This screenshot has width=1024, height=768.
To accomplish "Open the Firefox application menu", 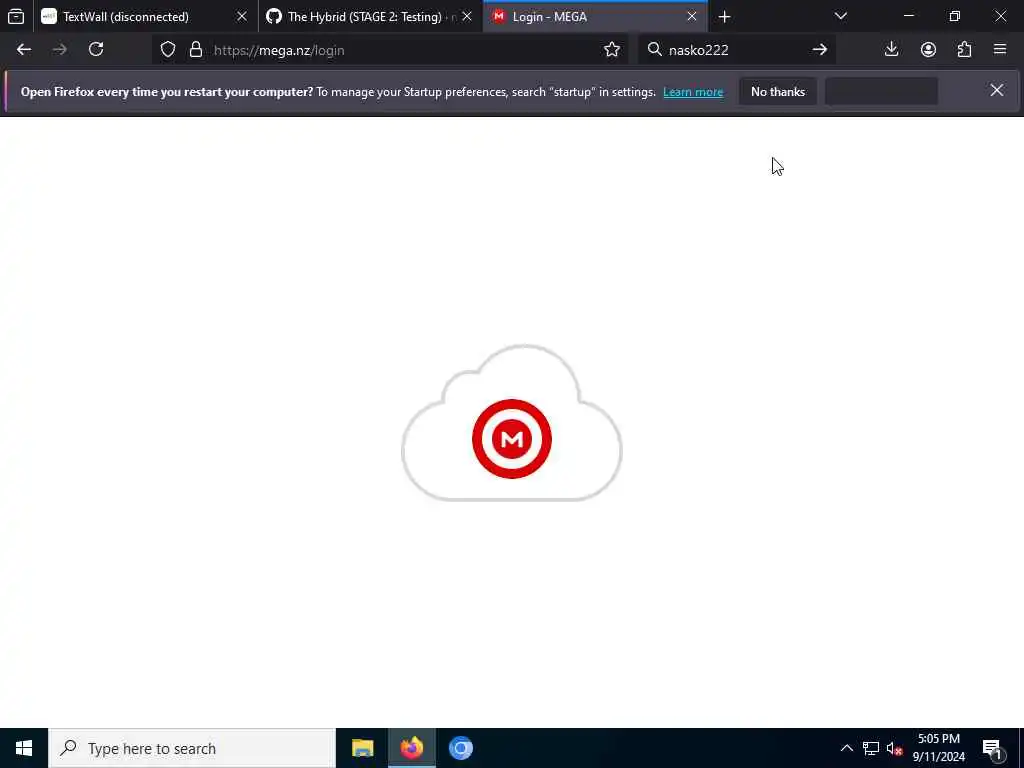I will tap(1000, 50).
